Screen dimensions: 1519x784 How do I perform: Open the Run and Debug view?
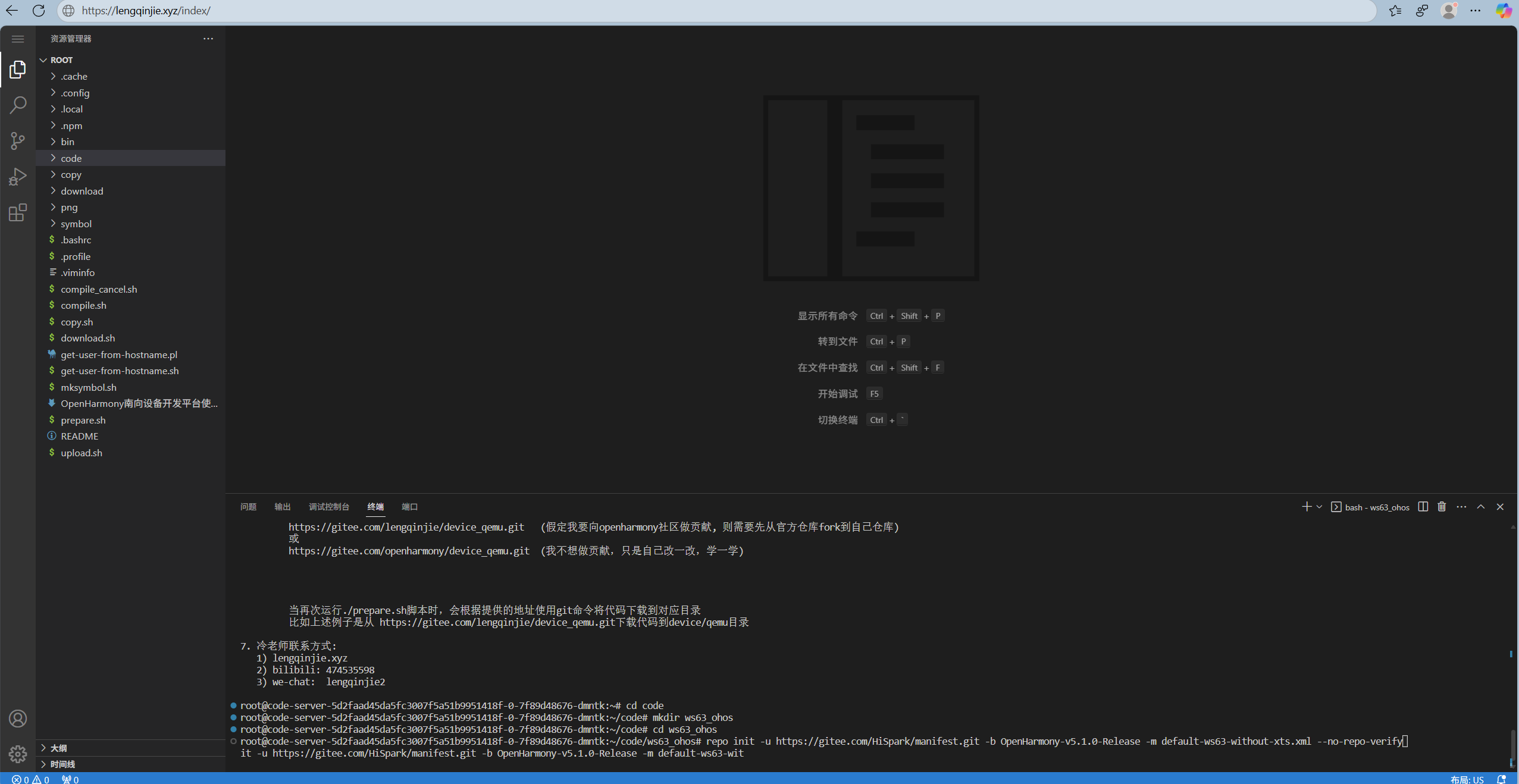17,176
